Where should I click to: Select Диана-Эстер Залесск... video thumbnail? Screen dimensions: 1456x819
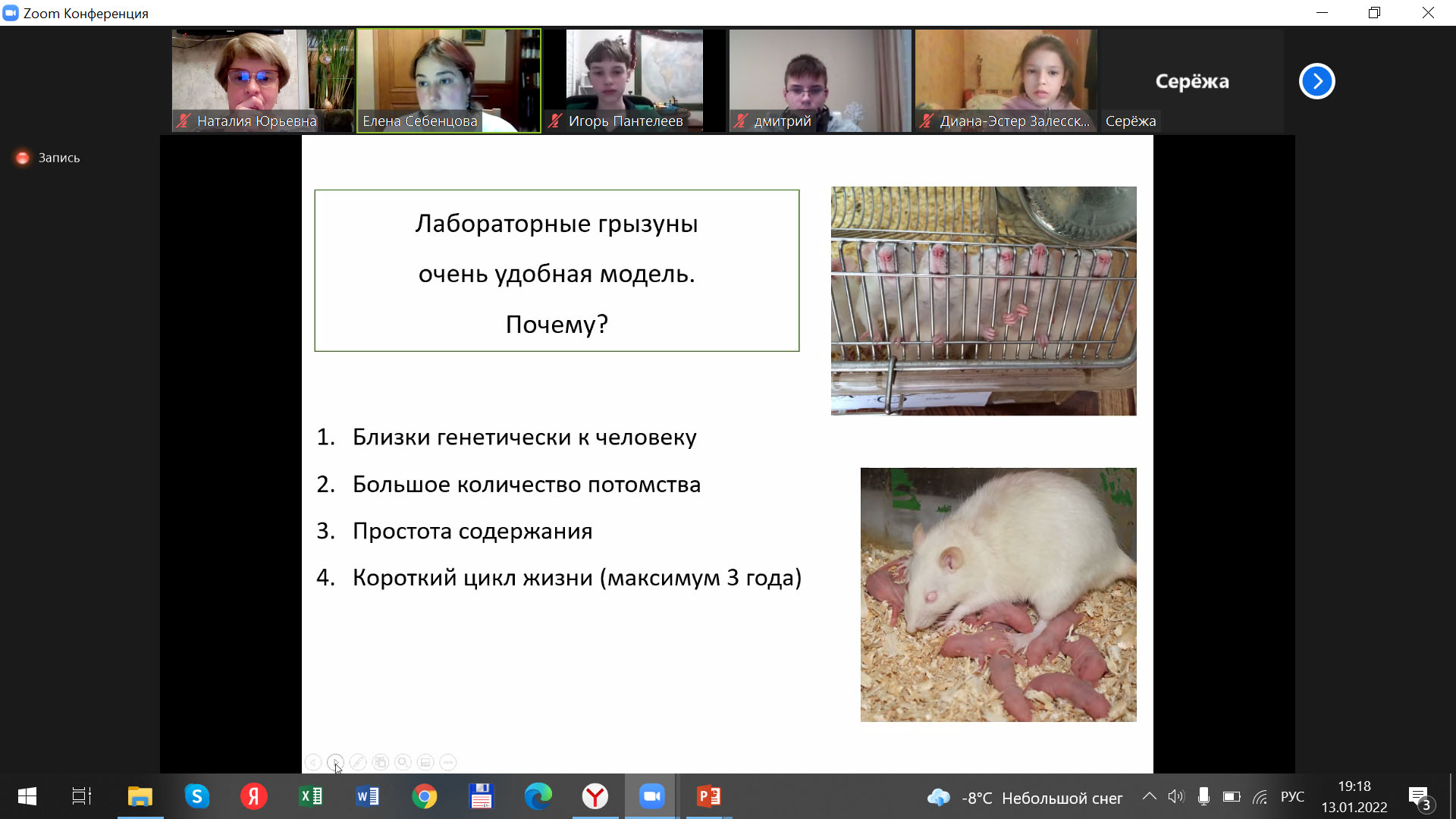point(1006,80)
